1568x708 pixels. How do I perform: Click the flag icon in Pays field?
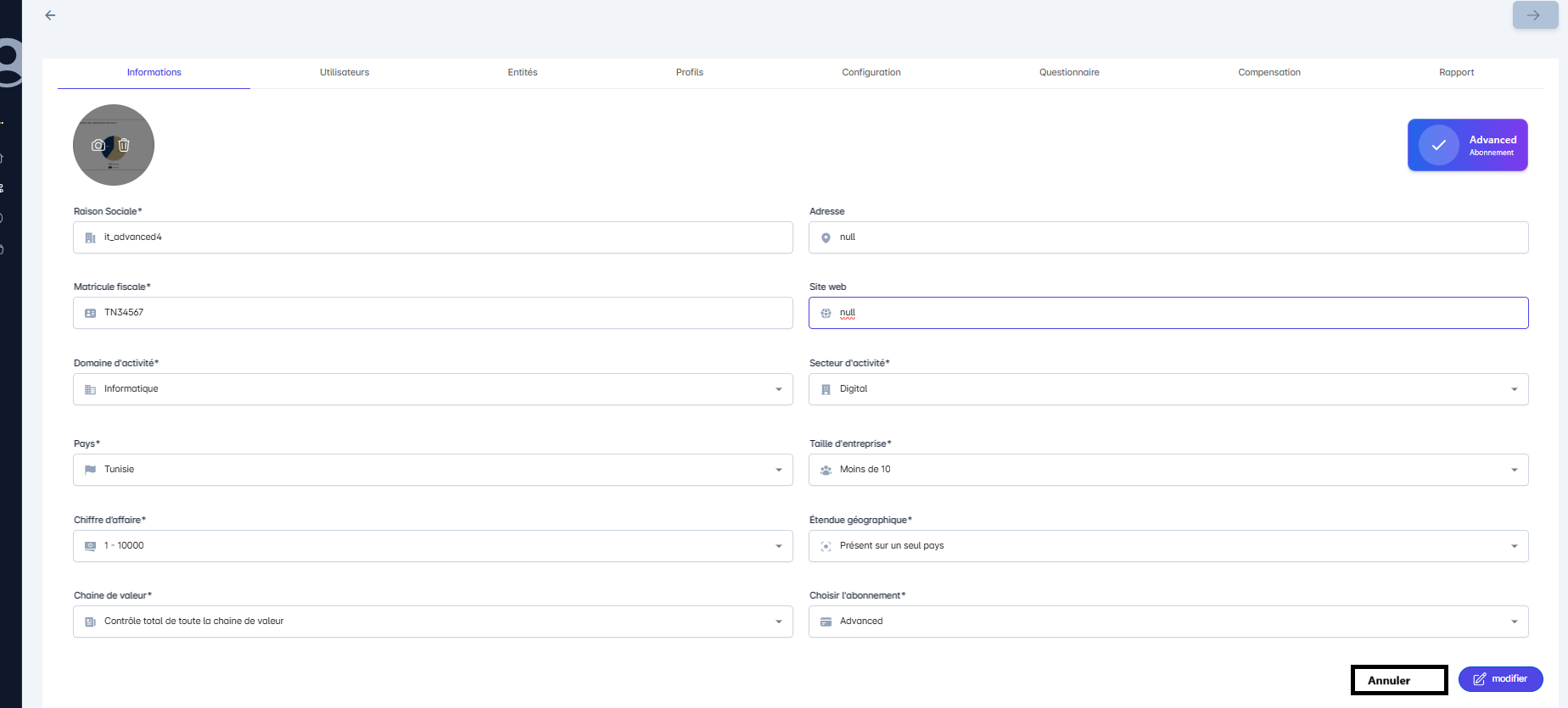click(90, 470)
